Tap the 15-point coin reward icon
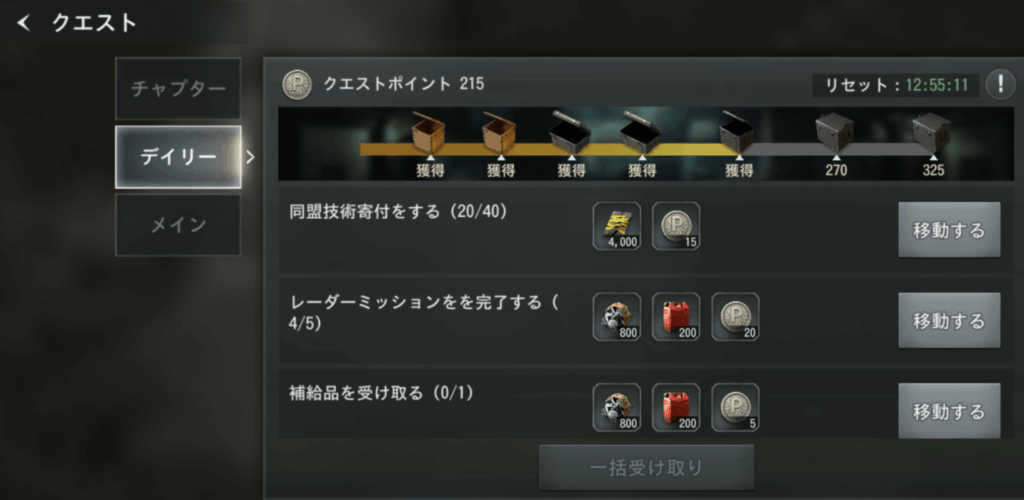 coord(676,227)
